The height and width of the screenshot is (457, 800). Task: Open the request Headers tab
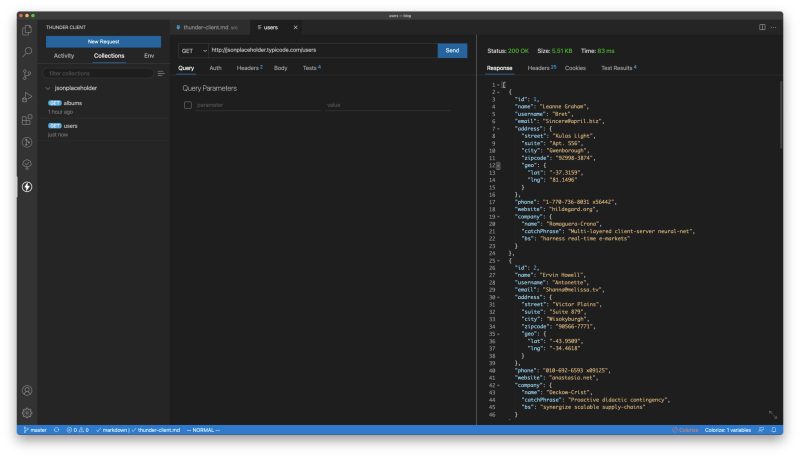(249, 68)
